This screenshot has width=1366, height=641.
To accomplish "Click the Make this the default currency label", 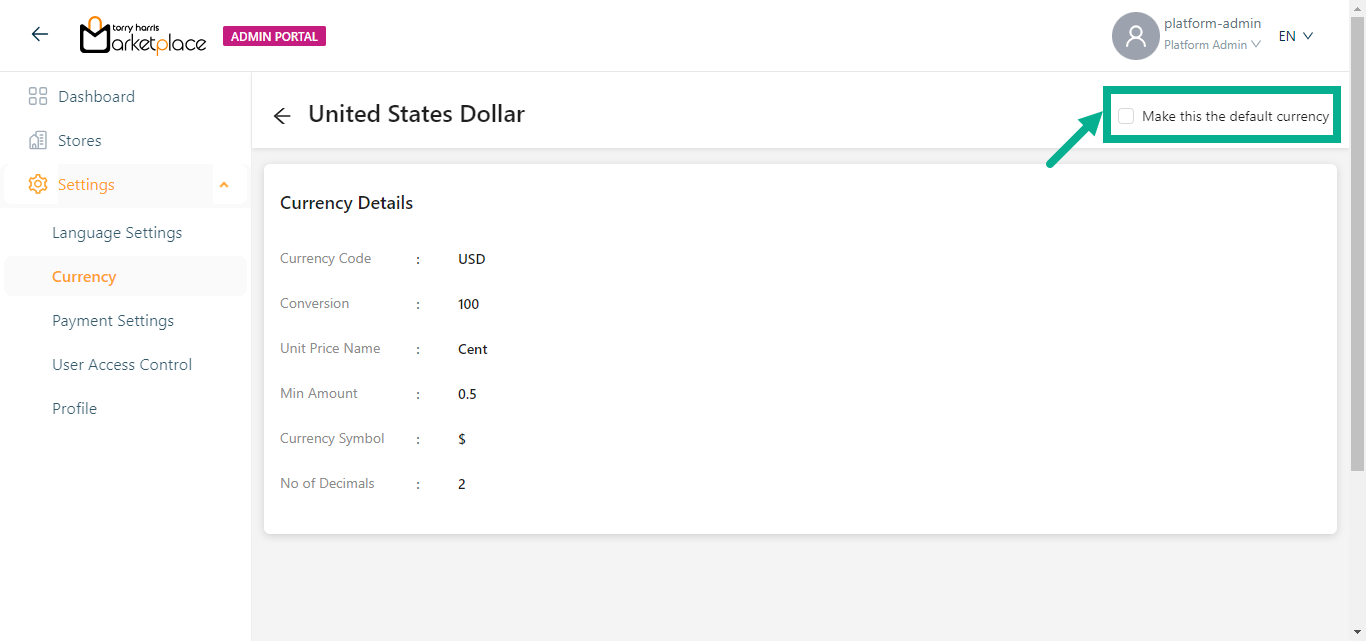I will 1235,116.
